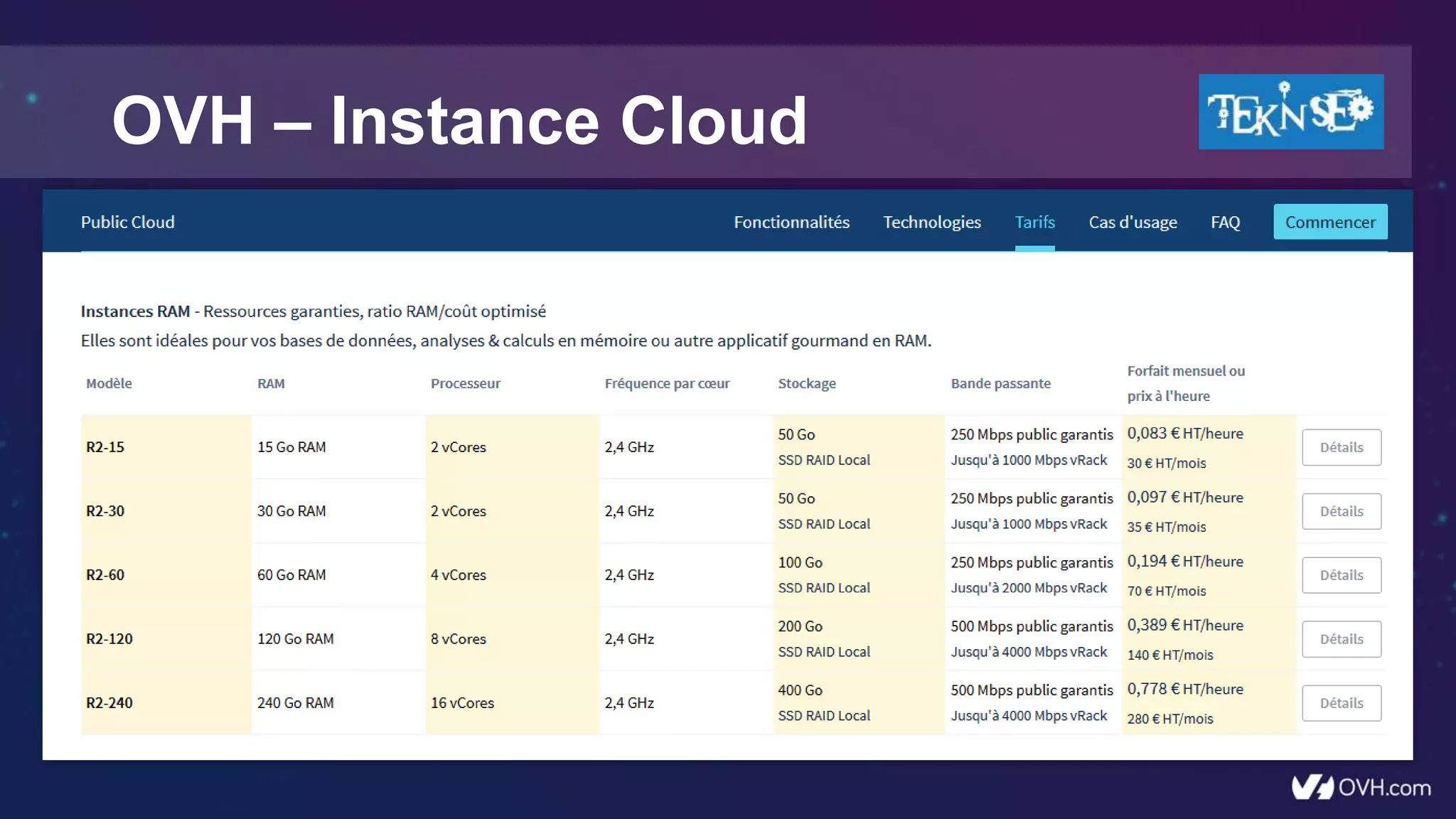Click the 4 vCores cell
Screen dimensions: 1456x819
point(459,575)
